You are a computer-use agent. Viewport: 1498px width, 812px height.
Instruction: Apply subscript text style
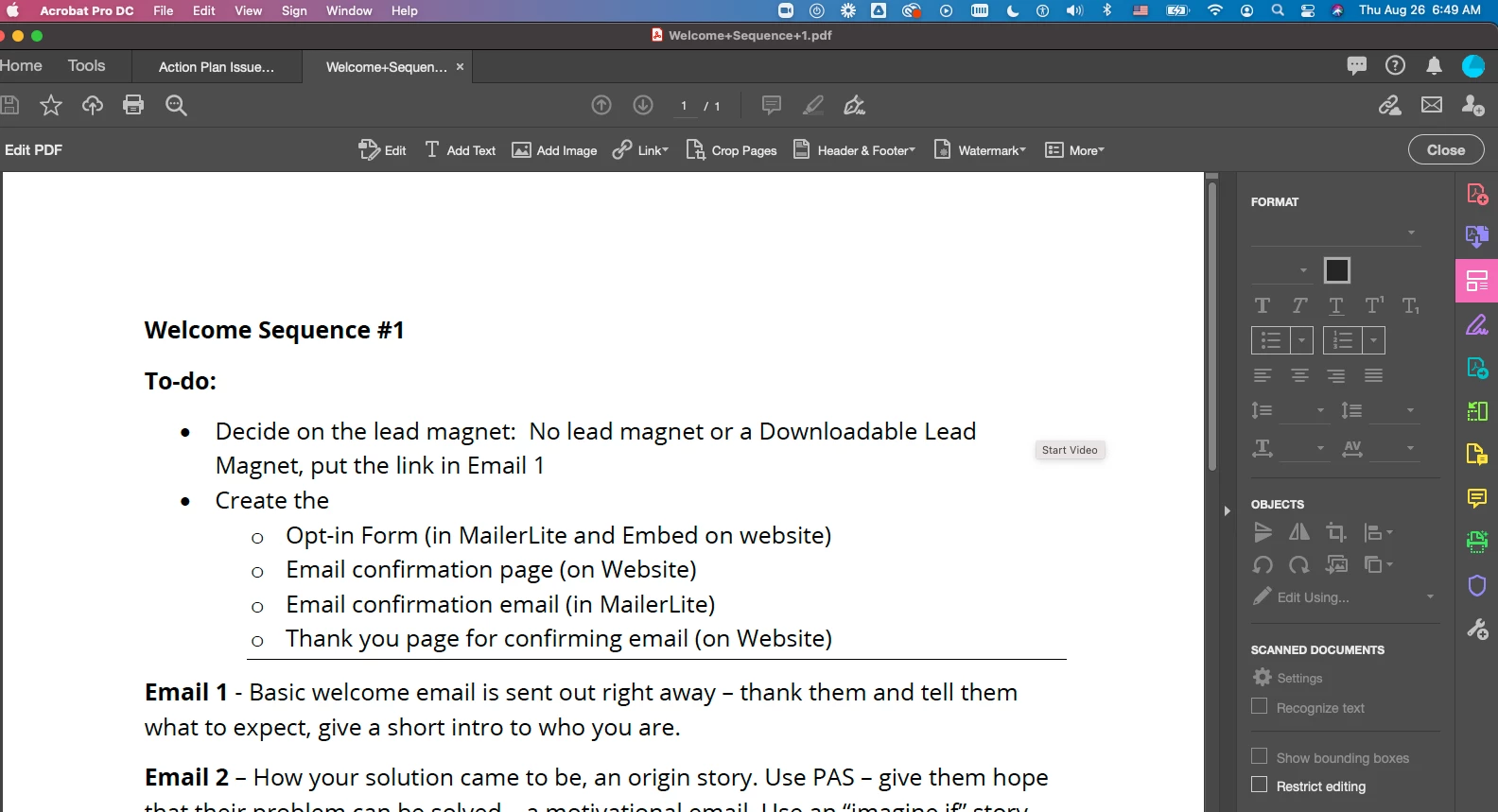coord(1411,305)
